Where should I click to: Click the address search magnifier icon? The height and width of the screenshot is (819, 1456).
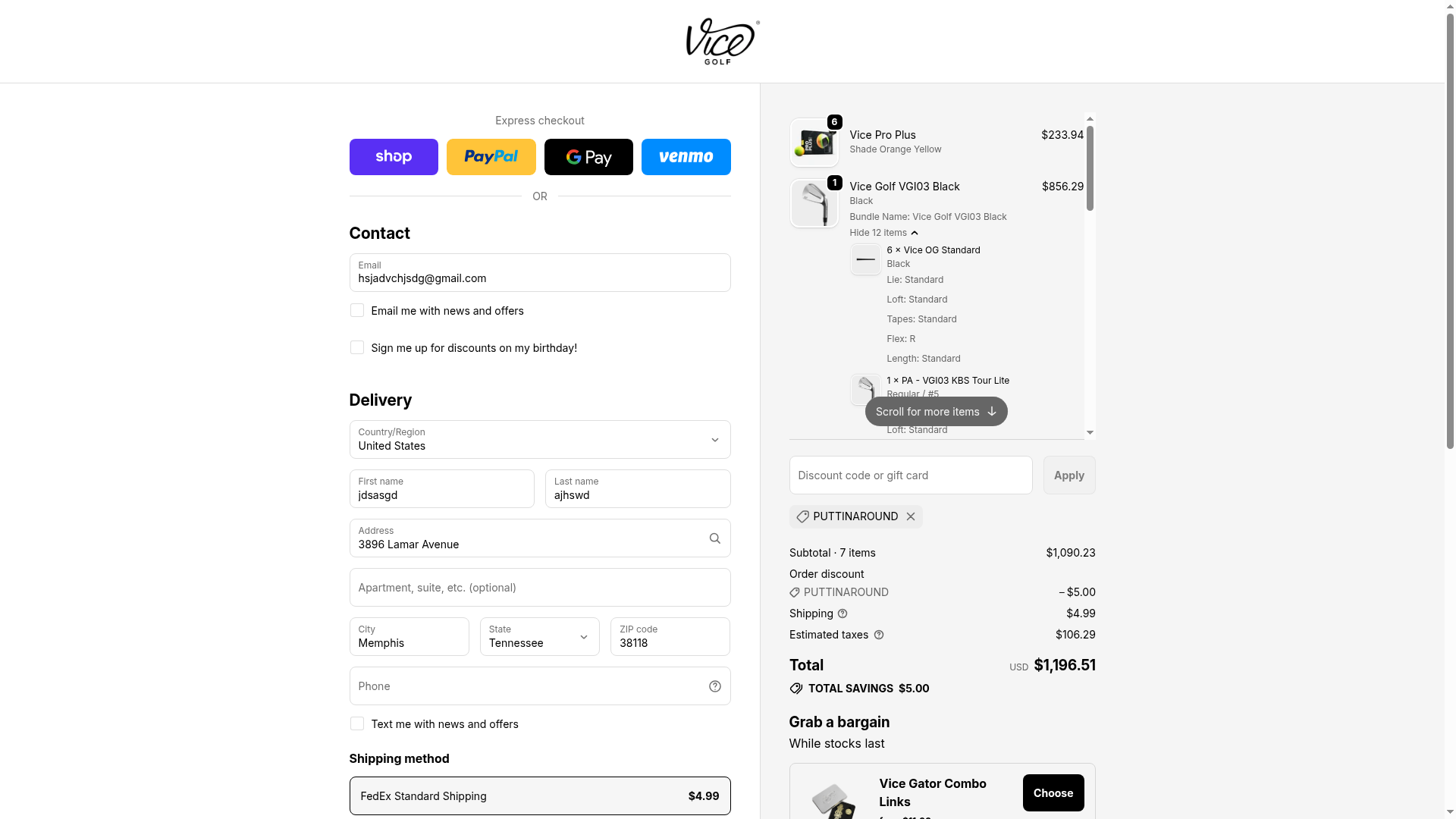(714, 538)
